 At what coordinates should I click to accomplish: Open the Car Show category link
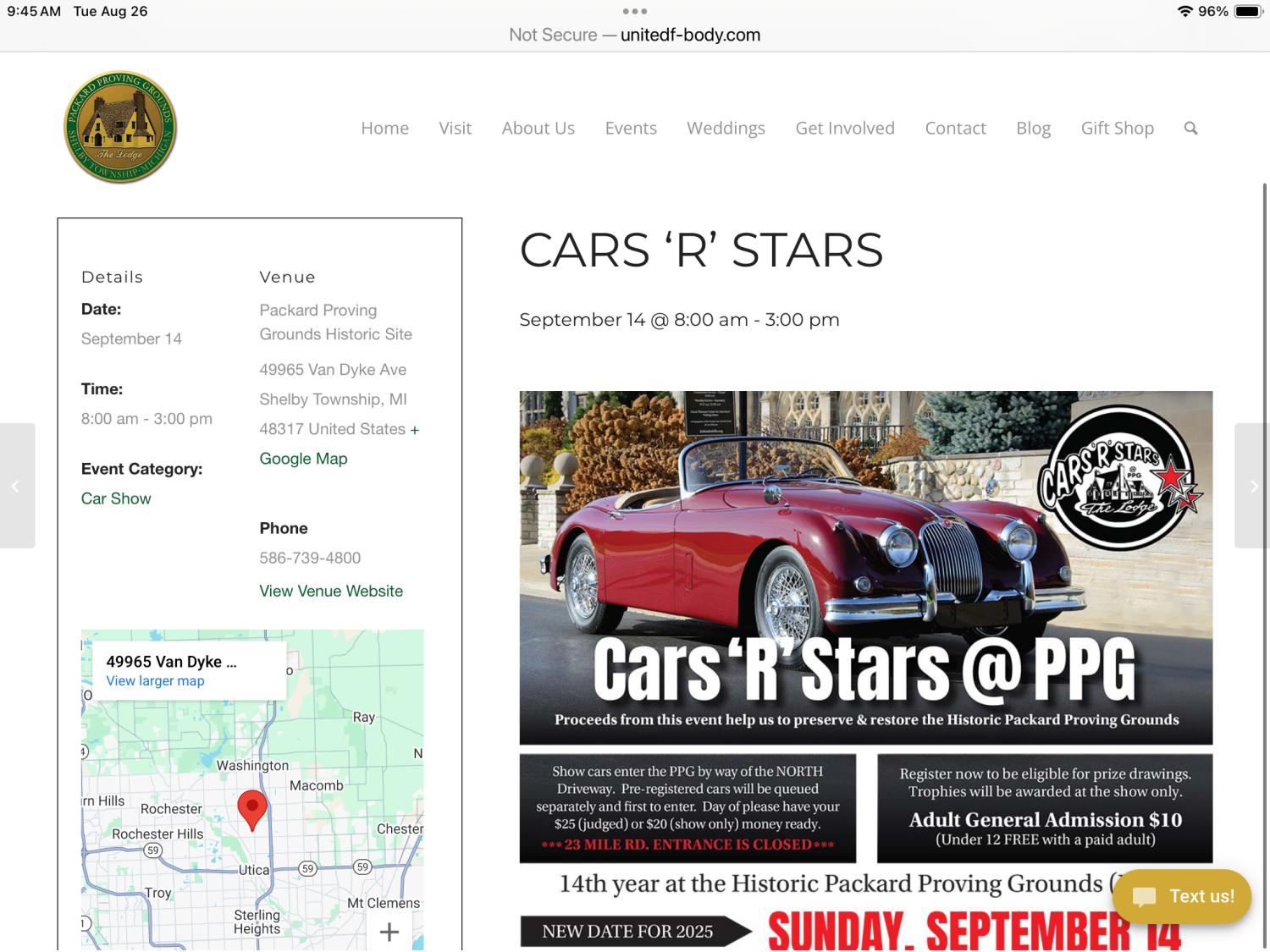pos(116,498)
